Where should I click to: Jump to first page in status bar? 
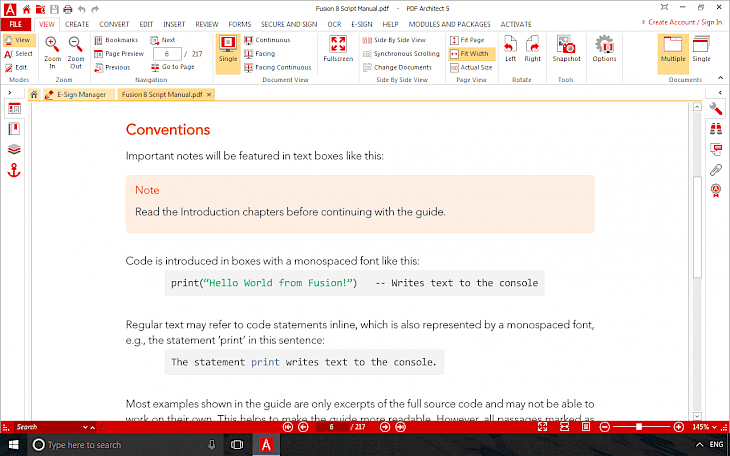288,427
